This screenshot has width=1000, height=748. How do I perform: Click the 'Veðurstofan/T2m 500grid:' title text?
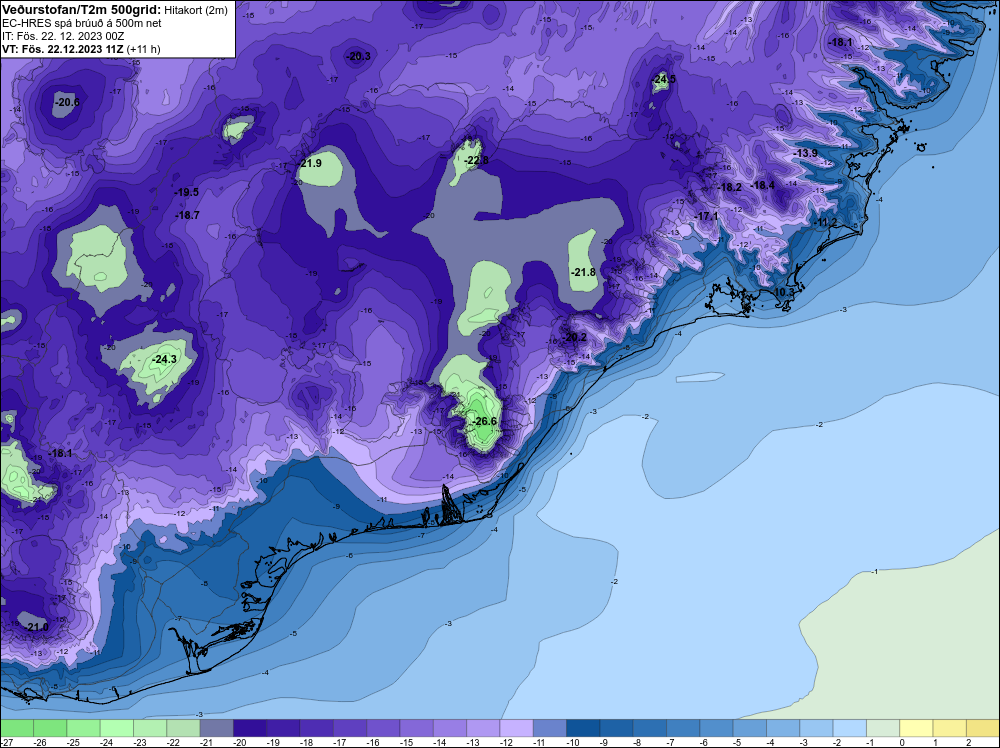click(82, 9)
